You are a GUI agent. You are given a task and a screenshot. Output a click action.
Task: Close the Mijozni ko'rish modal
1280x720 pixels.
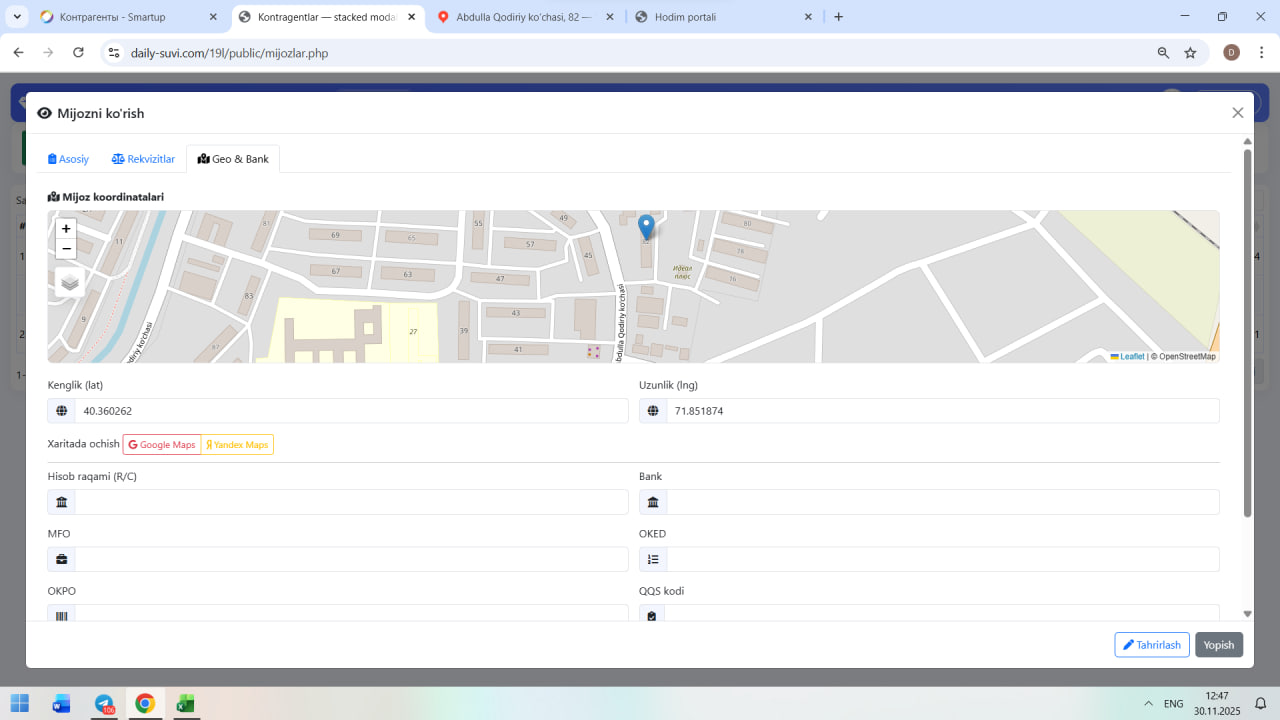(1237, 113)
